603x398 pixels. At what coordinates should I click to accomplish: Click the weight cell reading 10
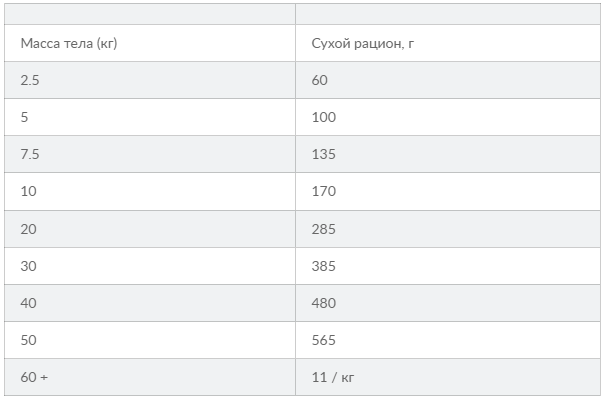coord(150,191)
